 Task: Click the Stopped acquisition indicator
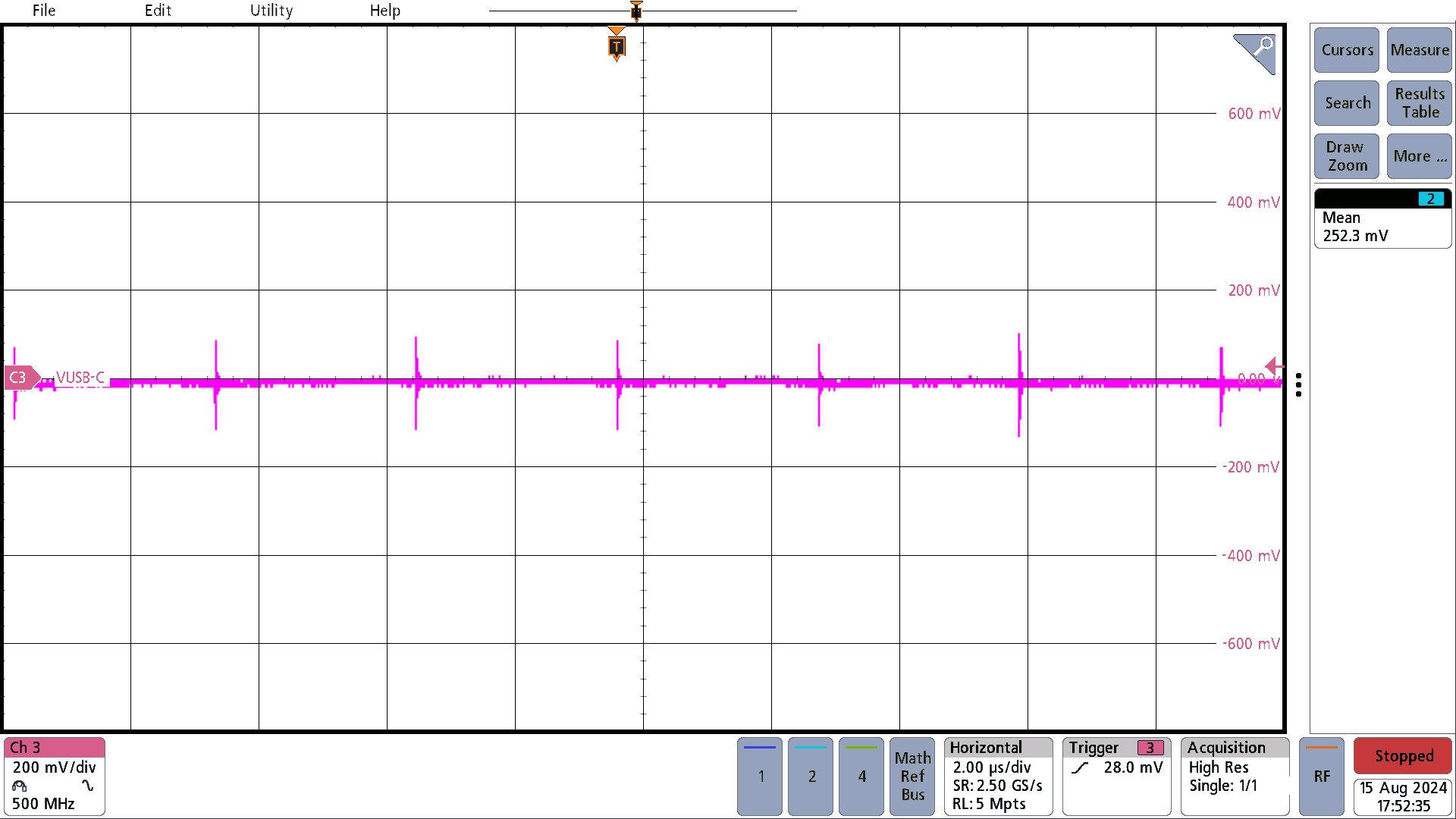(x=1402, y=755)
